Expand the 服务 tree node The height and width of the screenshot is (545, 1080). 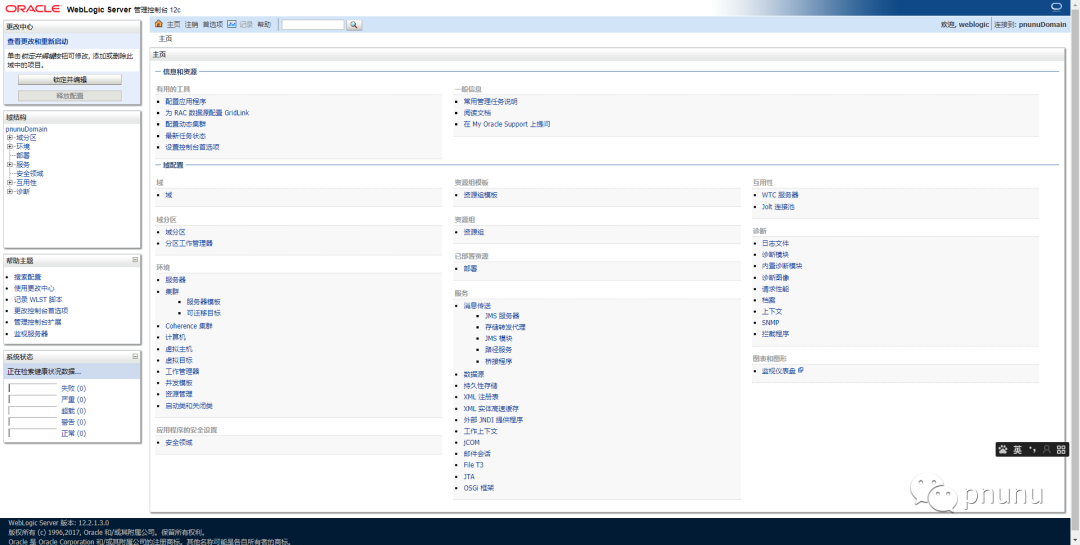tap(10, 165)
